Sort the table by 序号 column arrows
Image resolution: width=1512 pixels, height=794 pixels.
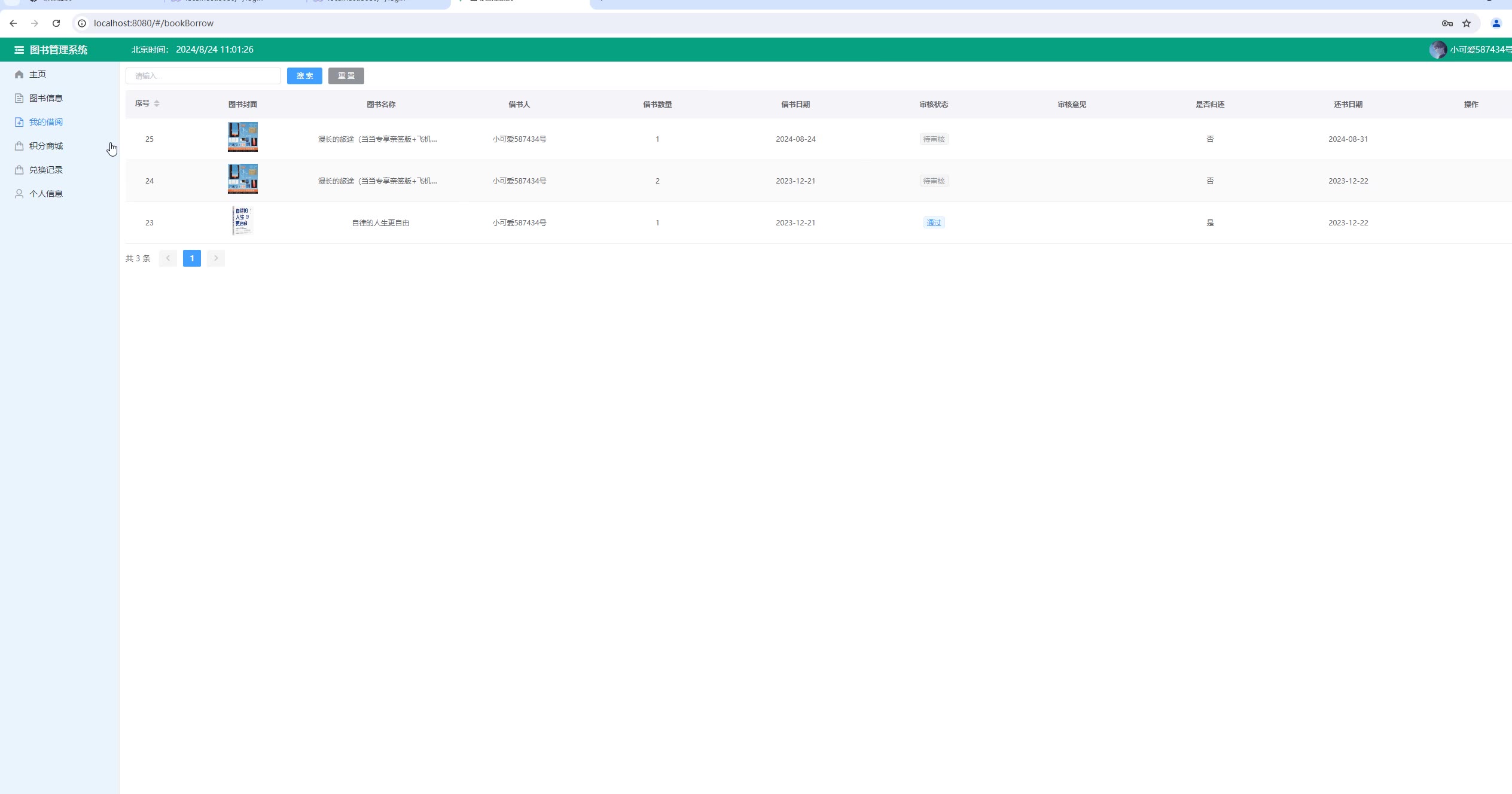pos(157,103)
